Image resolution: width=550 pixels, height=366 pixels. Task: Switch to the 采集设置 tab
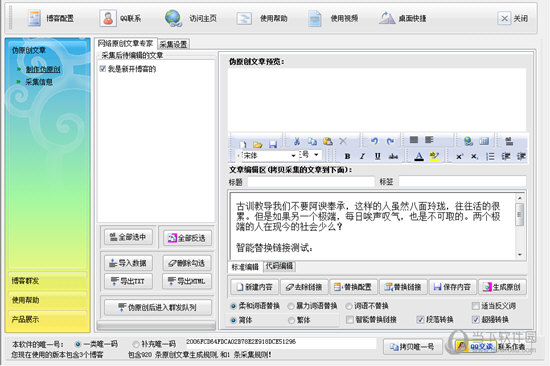pyautogui.click(x=173, y=44)
